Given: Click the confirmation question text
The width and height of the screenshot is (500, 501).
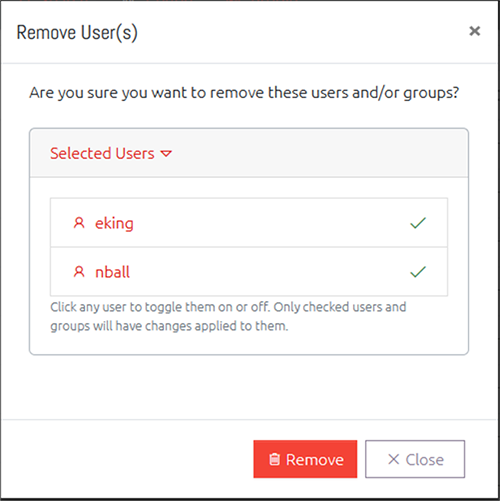Looking at the screenshot, I should click(244, 93).
